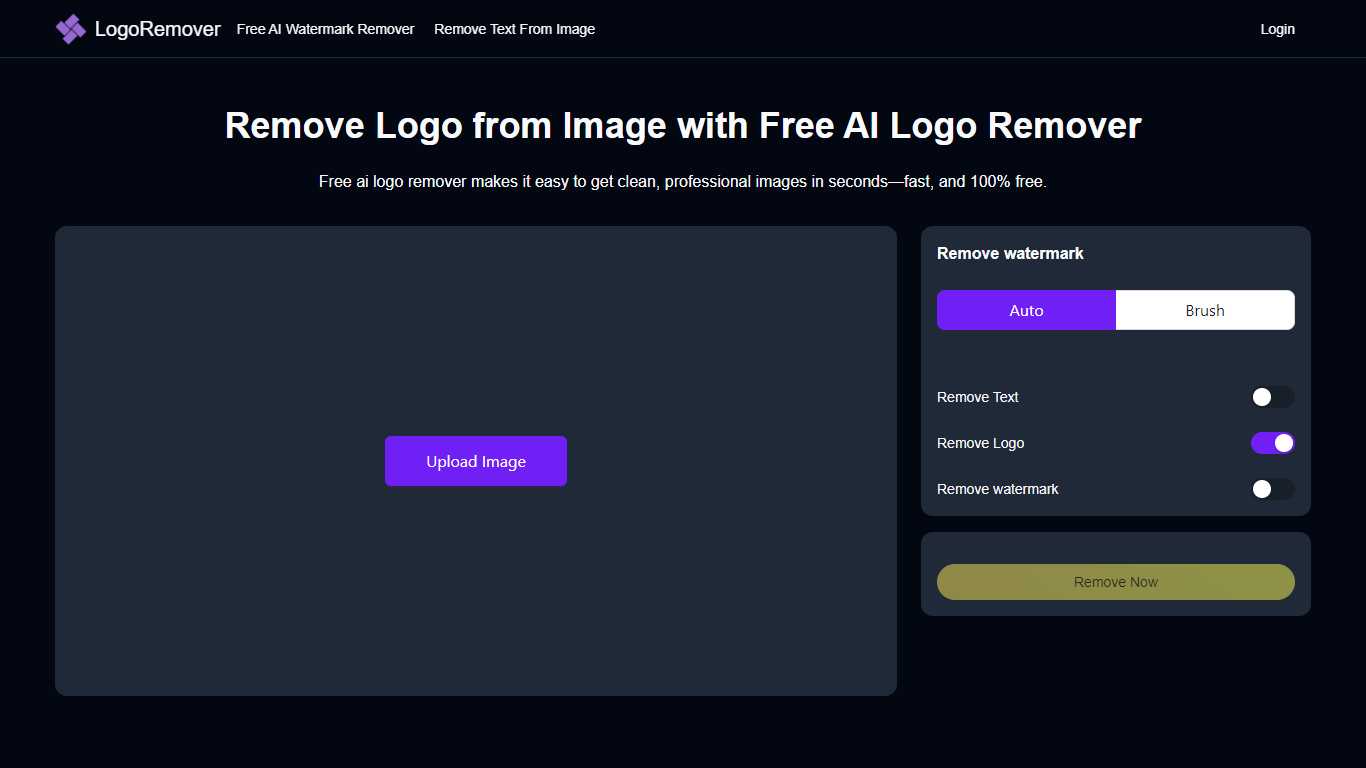Click the subtitle text under the headline
This screenshot has width=1366, height=768.
tap(683, 181)
